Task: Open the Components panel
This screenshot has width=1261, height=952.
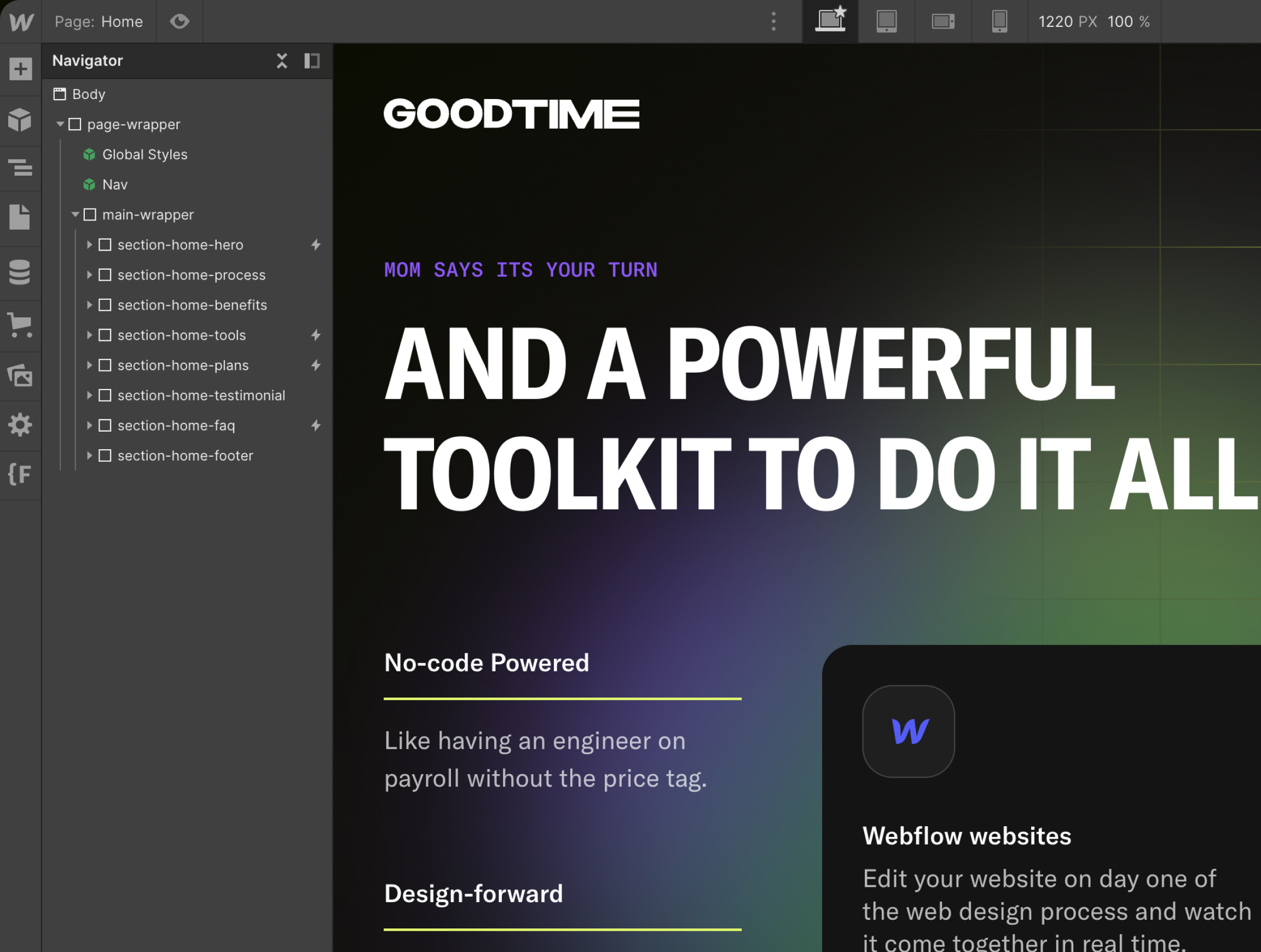Action: (x=20, y=120)
